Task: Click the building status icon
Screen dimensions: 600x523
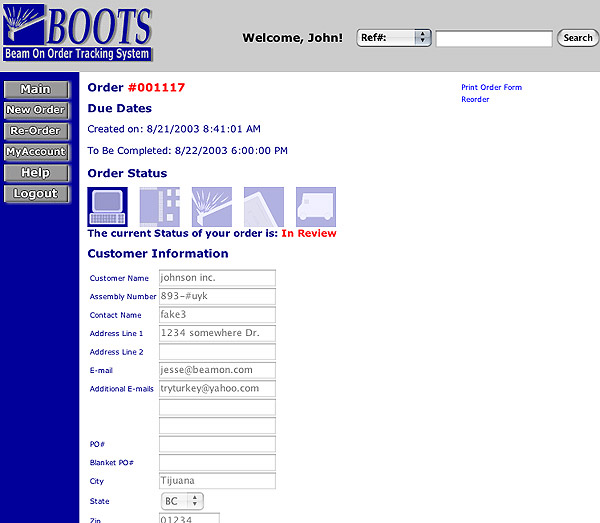Action: tap(160, 207)
